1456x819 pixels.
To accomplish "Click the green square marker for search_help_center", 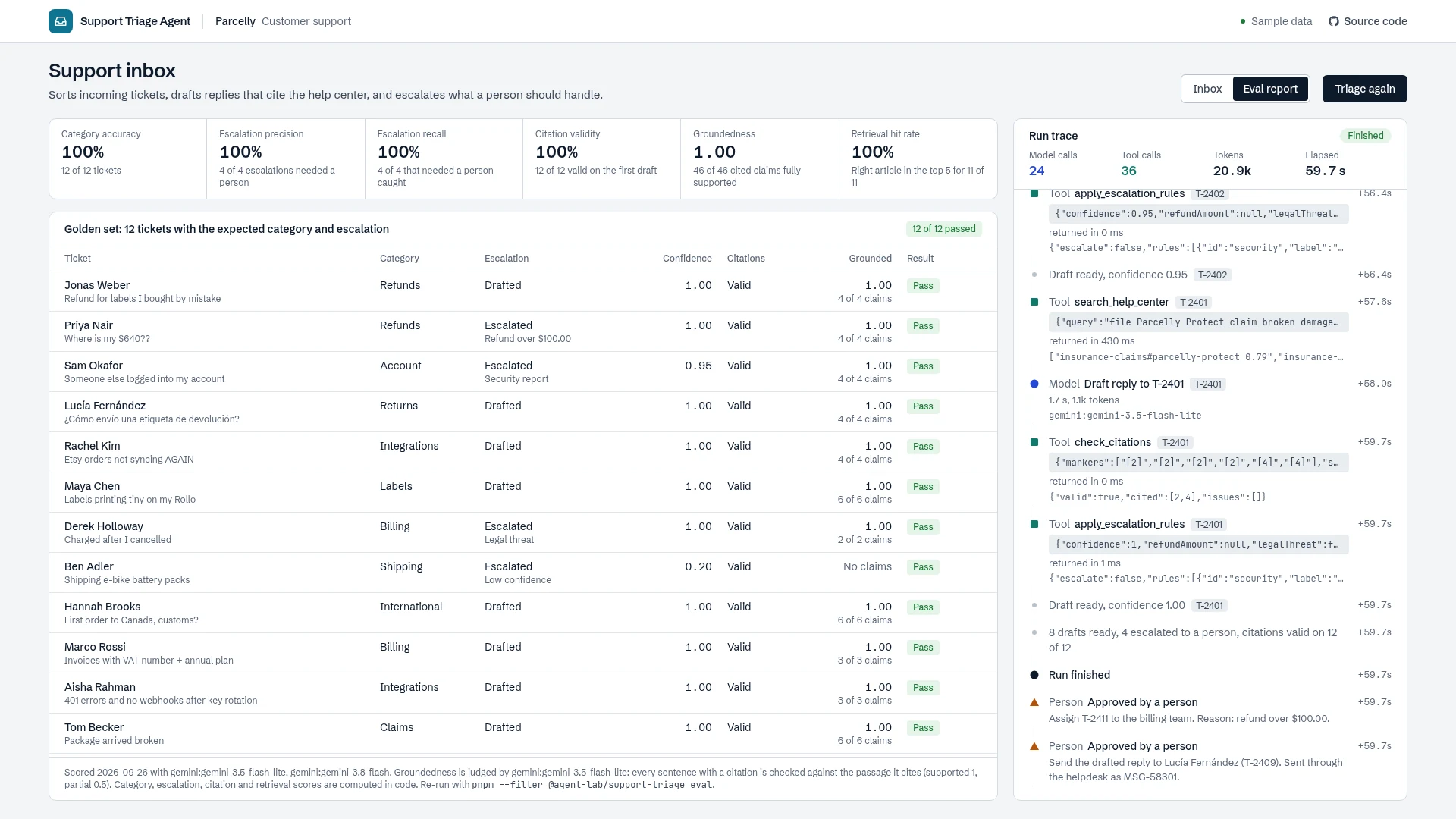I will 1034,302.
